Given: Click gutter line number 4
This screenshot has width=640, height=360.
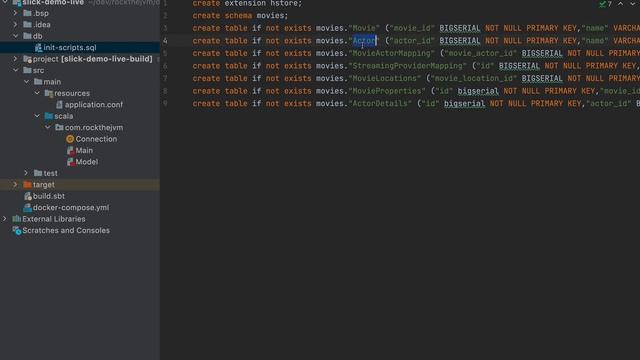Looking at the screenshot, I should pyautogui.click(x=165, y=41).
